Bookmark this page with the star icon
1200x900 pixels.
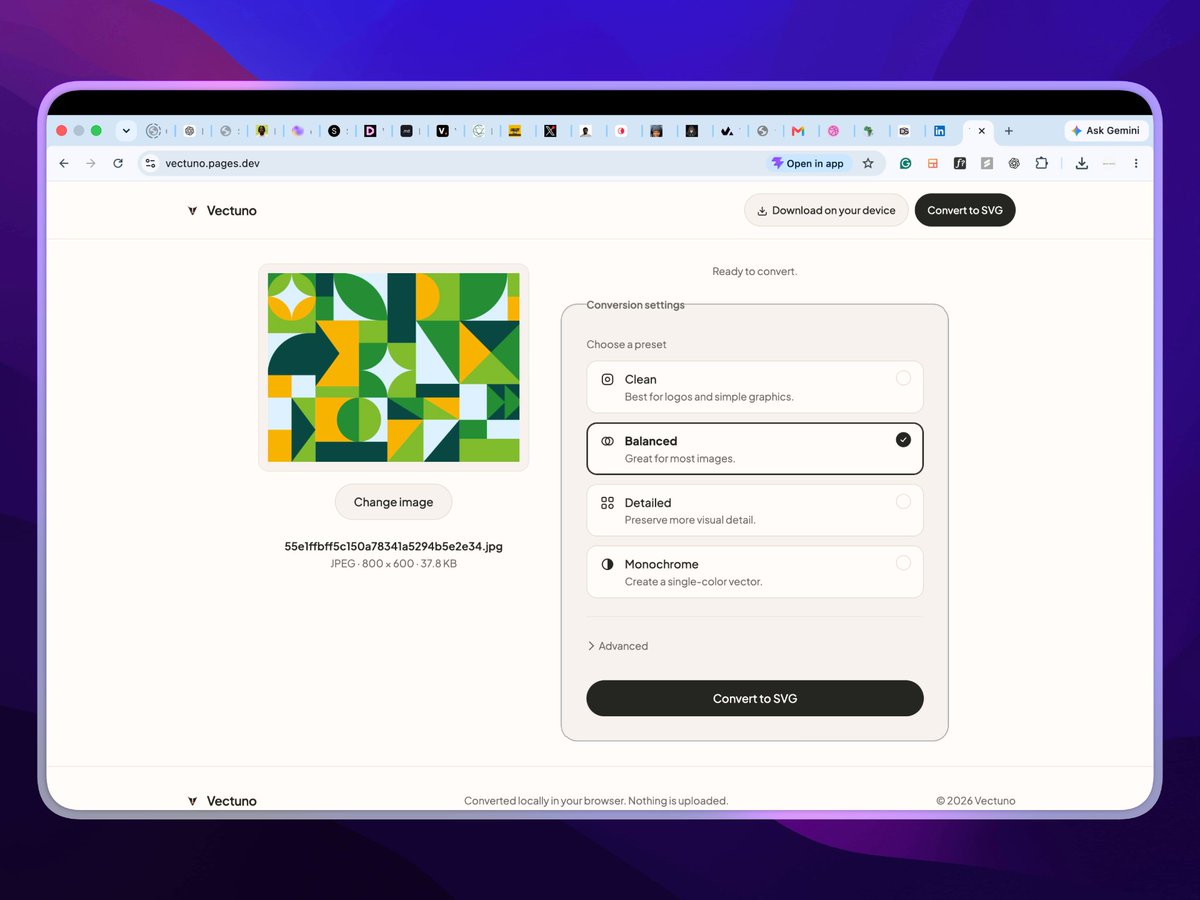(868, 163)
